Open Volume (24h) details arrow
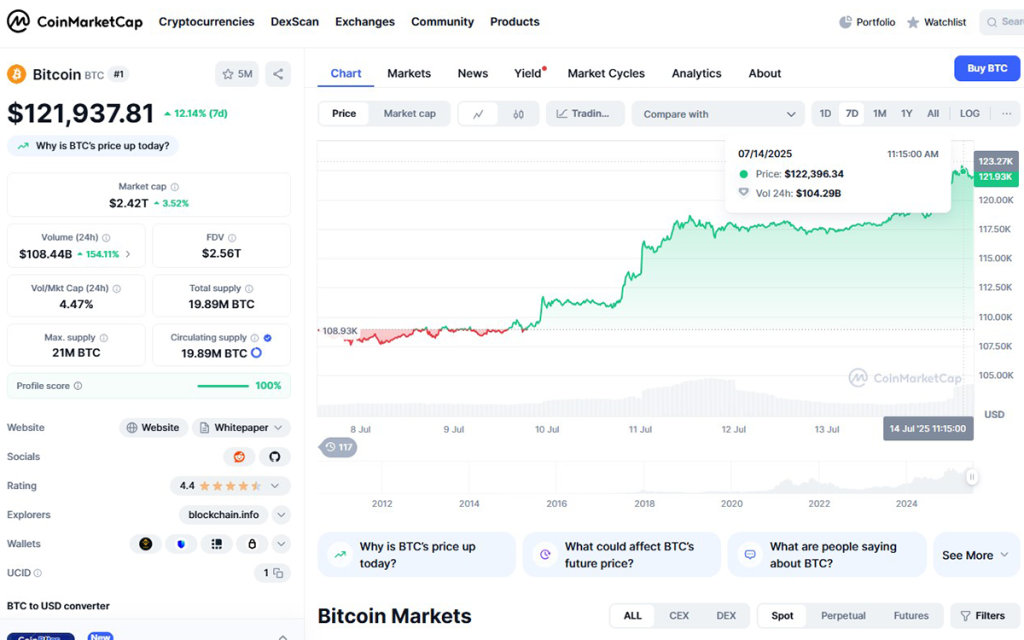This screenshot has height=640, width=1024. tap(128, 254)
